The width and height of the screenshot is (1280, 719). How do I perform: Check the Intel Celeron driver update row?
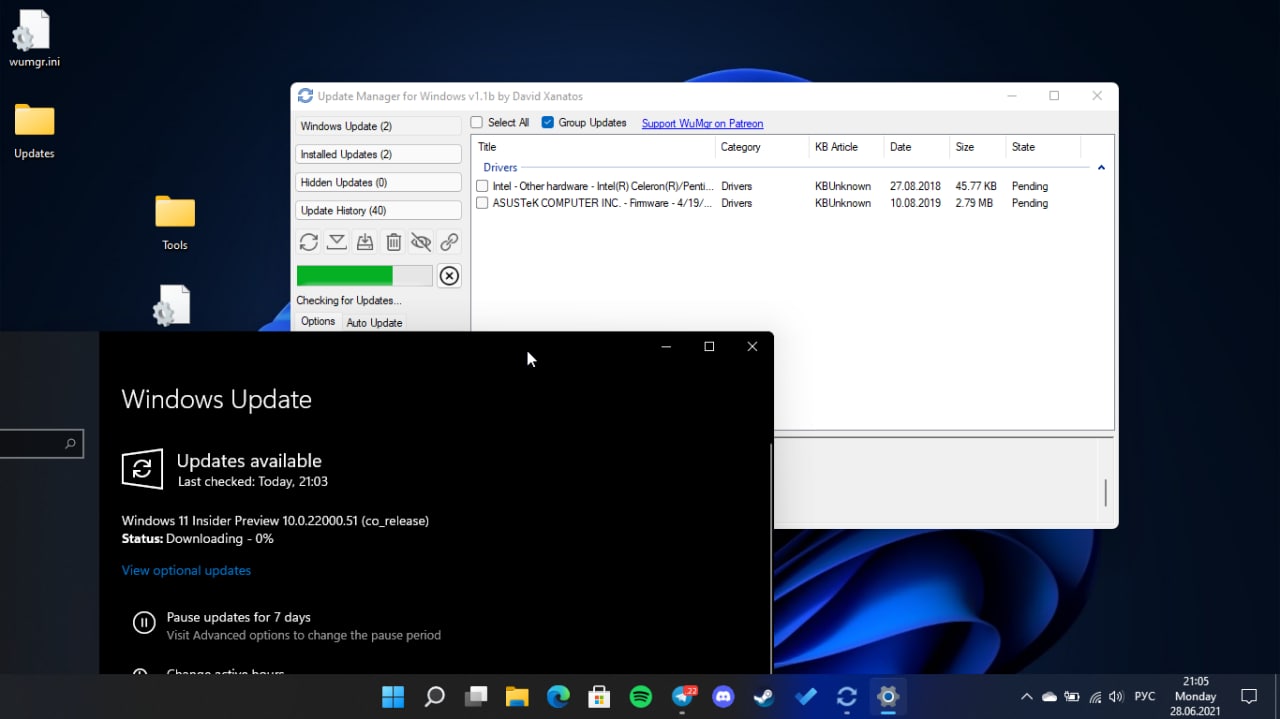click(x=483, y=186)
